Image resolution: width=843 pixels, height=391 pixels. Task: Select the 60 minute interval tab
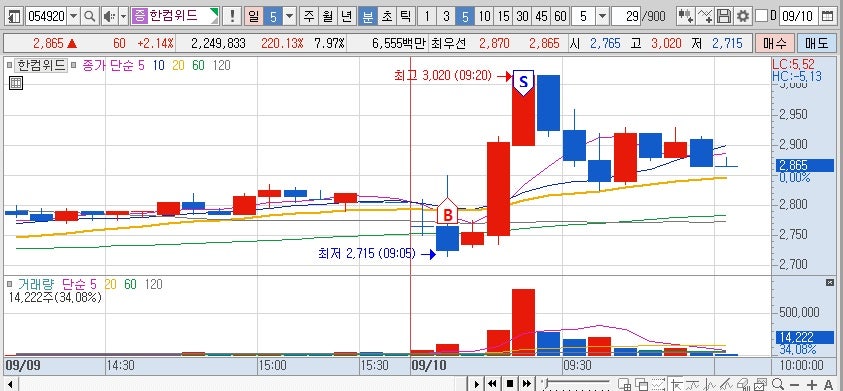(x=560, y=16)
